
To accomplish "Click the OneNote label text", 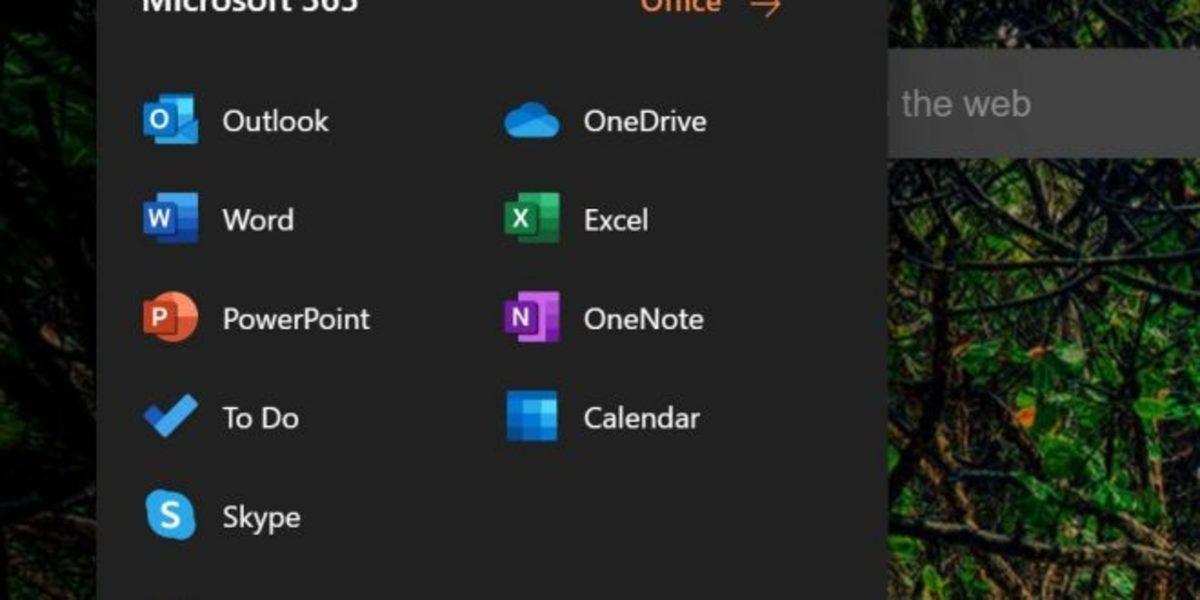I will [x=641, y=318].
